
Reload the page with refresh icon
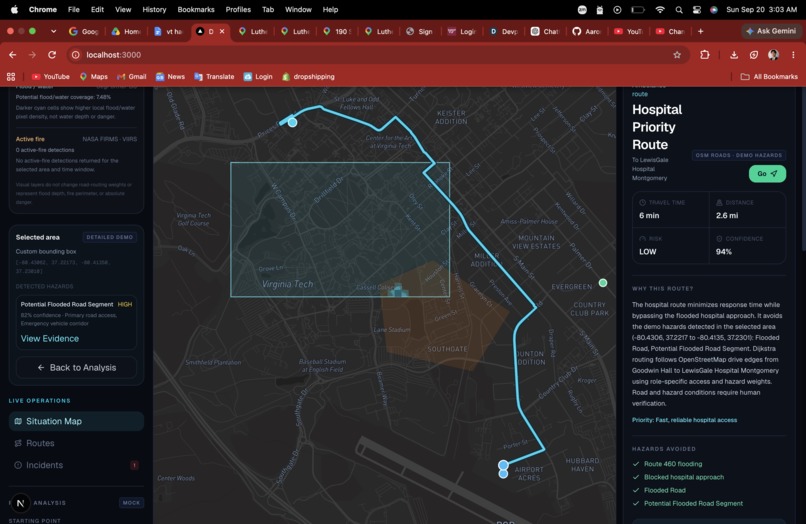(52, 55)
